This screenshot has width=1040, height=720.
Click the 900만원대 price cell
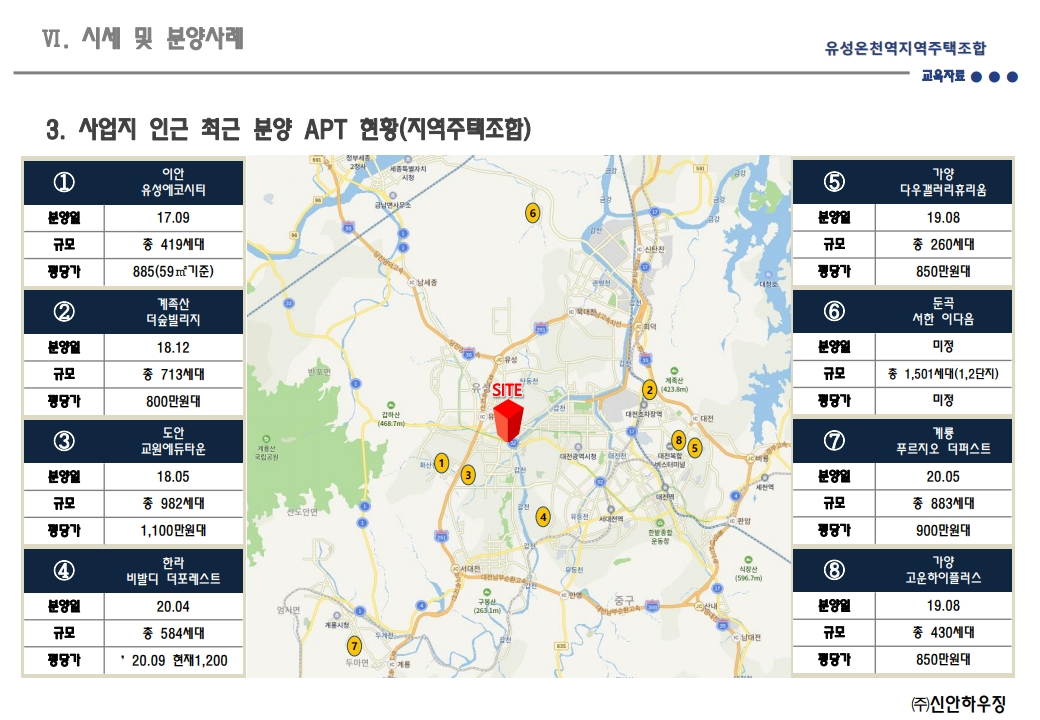[x=943, y=530]
